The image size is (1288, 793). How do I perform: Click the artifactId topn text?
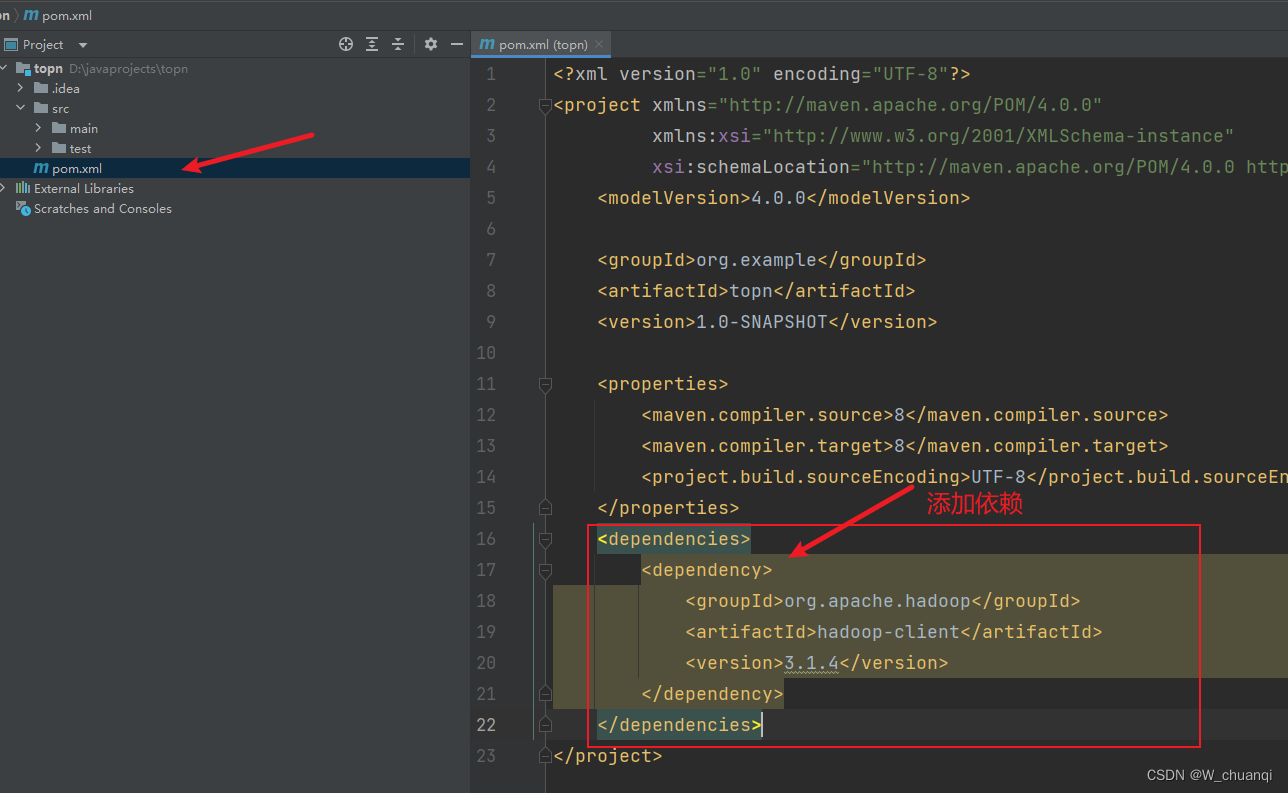tap(756, 291)
